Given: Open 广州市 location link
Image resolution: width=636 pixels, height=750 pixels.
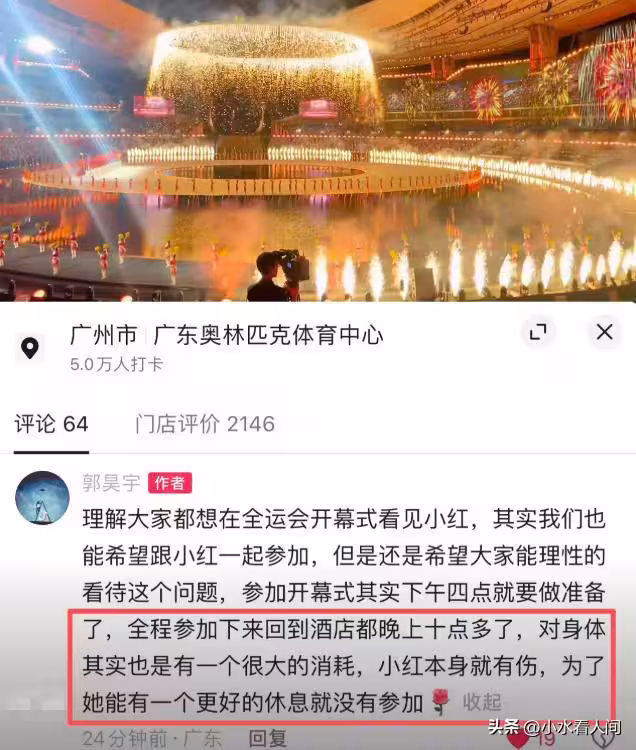Looking at the screenshot, I should (x=104, y=335).
